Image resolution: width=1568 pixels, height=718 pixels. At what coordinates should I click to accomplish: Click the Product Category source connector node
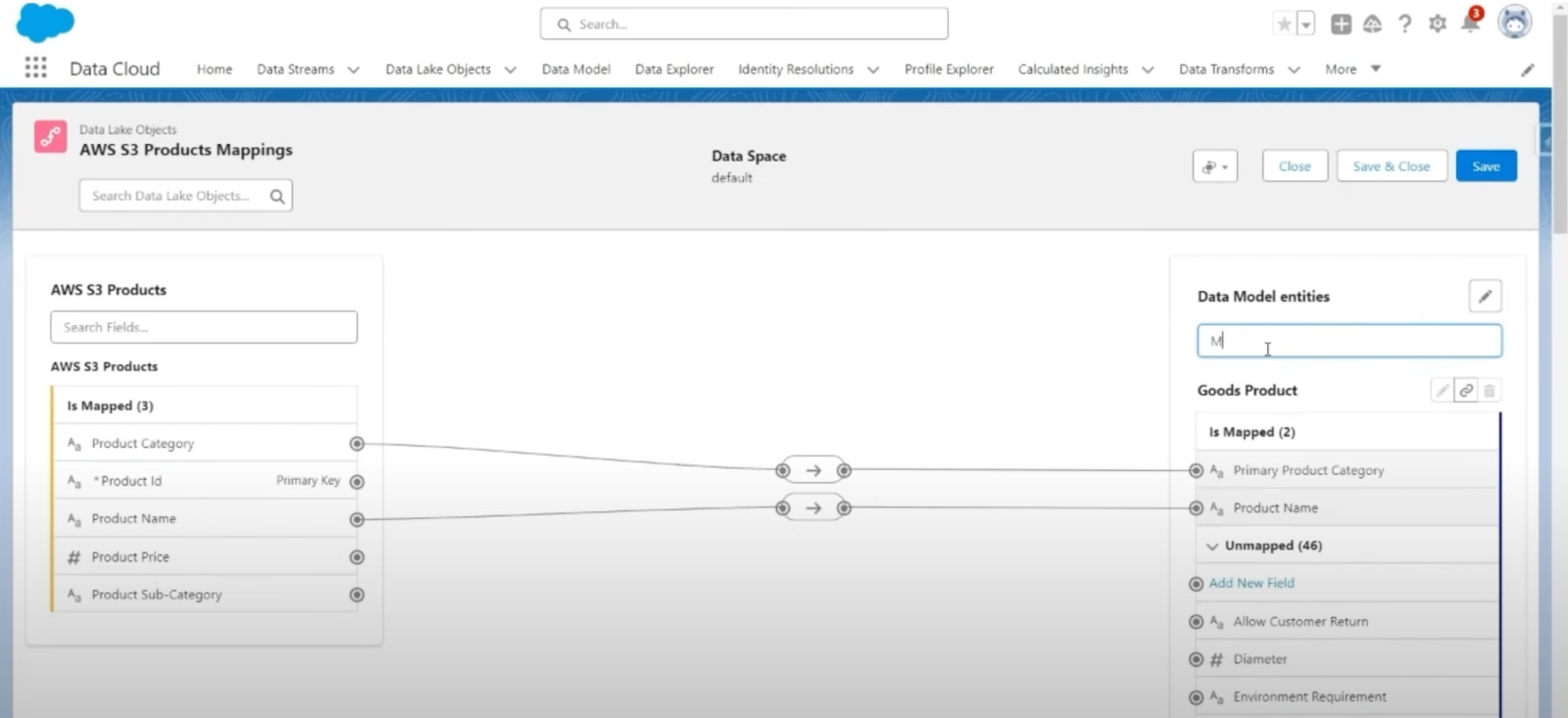pos(357,444)
